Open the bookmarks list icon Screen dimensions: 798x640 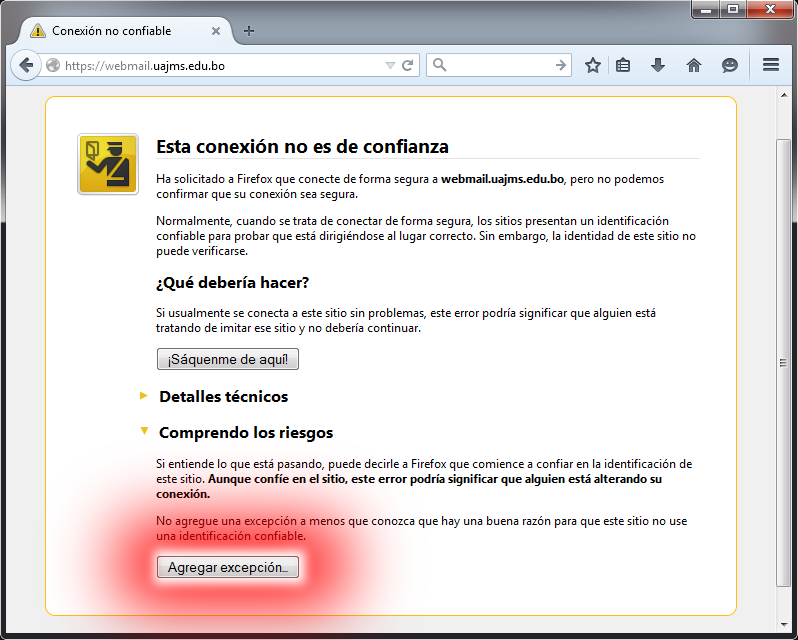pyautogui.click(x=624, y=65)
